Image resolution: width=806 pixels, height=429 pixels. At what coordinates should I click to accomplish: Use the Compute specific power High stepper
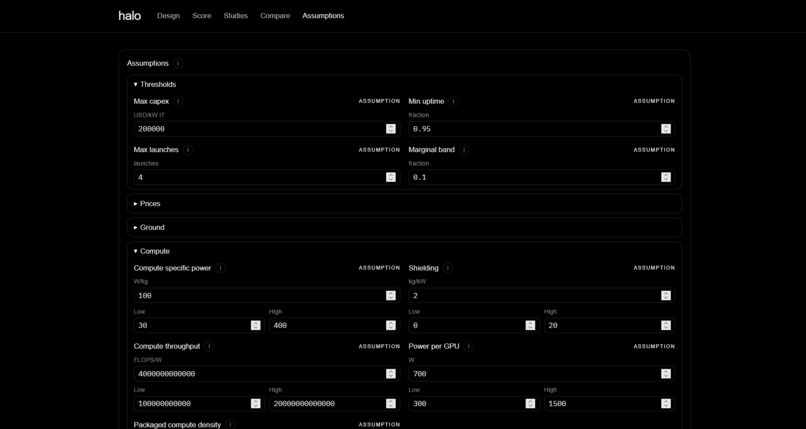pyautogui.click(x=391, y=325)
